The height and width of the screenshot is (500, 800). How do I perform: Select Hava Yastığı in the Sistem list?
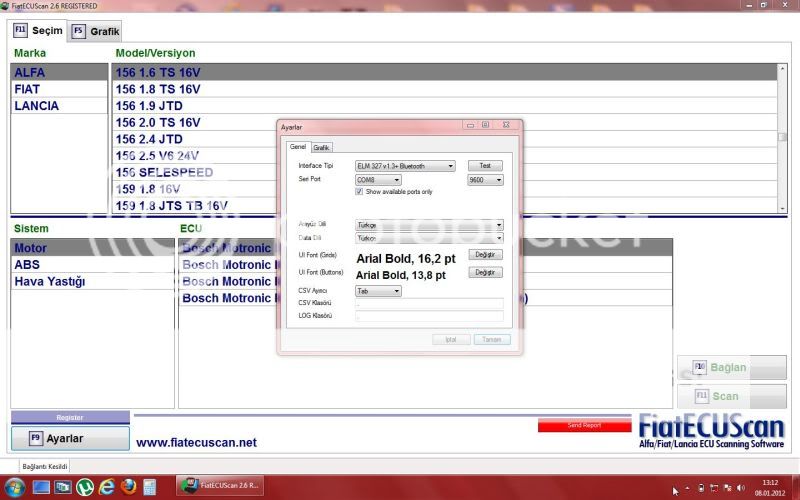[x=92, y=282]
